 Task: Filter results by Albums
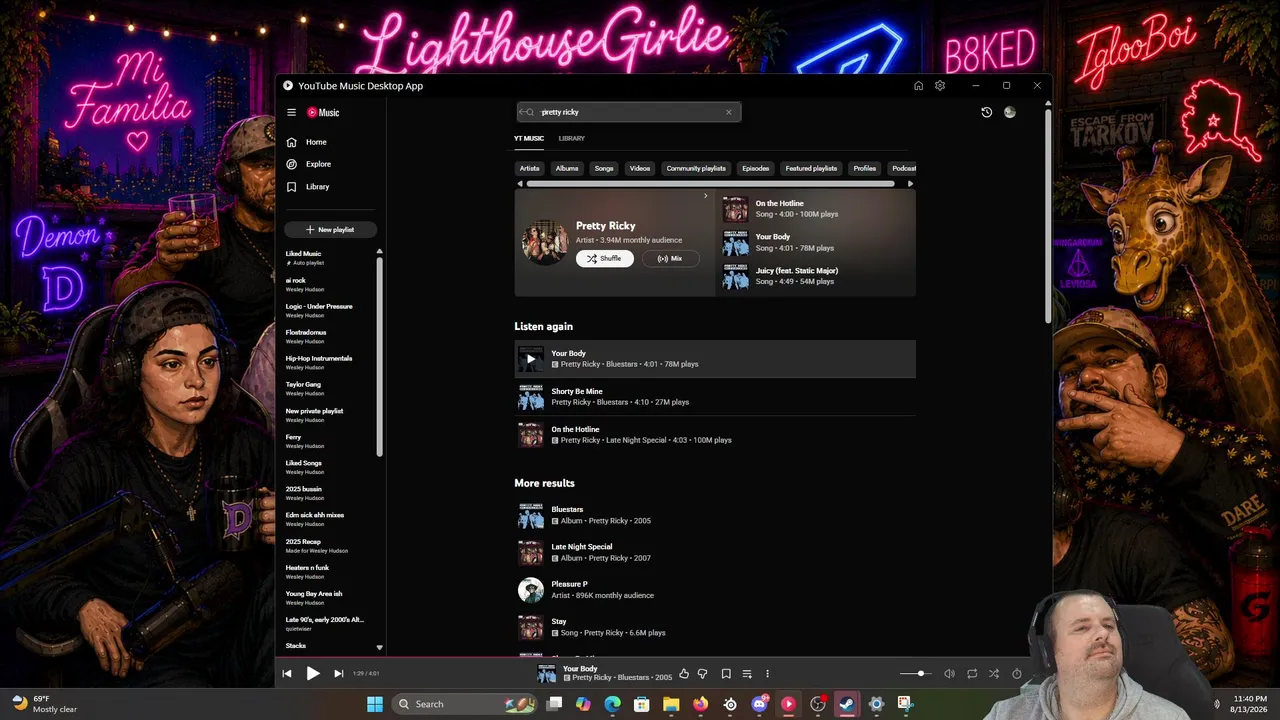tap(567, 168)
